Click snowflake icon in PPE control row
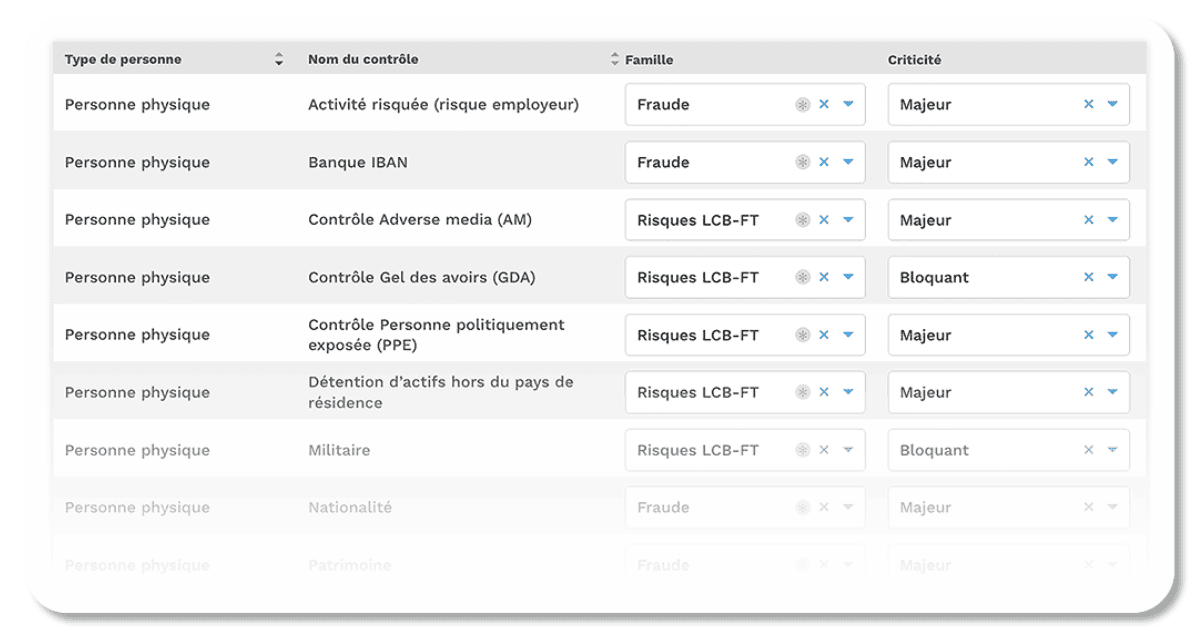This screenshot has height=630, width=1200. point(802,335)
